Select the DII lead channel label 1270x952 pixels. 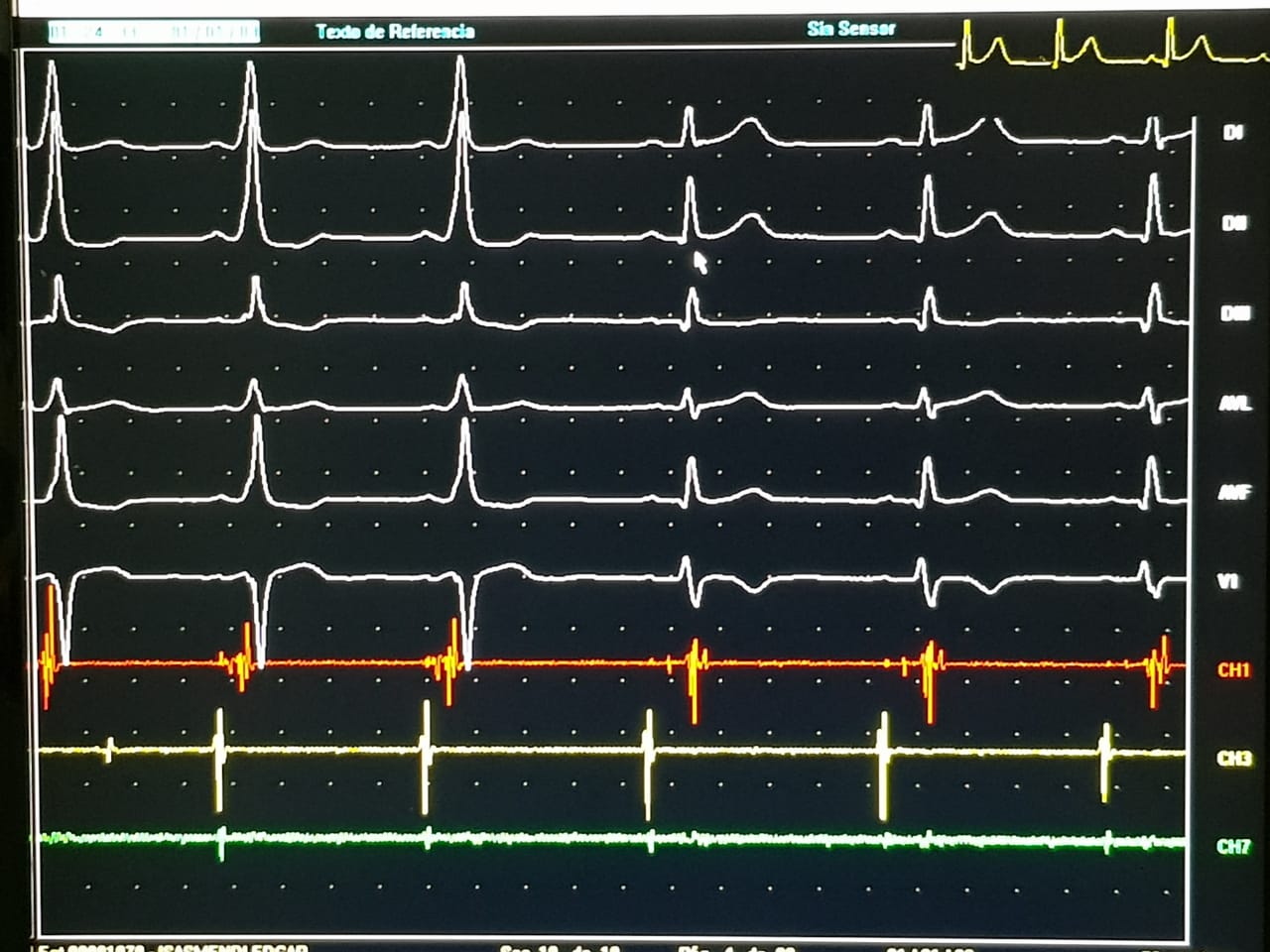click(x=1233, y=224)
